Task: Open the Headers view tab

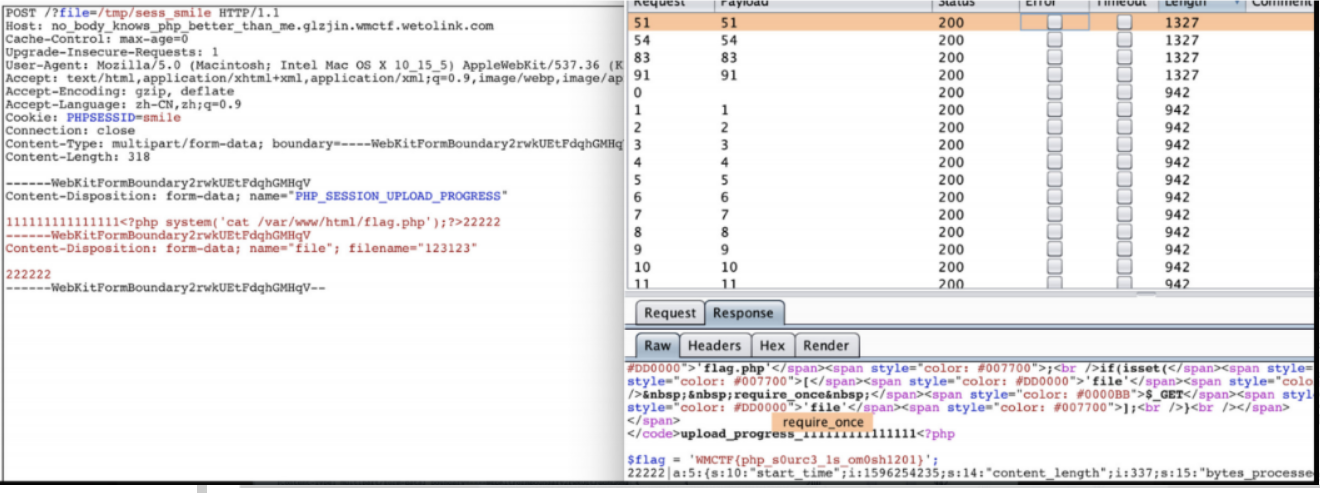Action: pyautogui.click(x=714, y=345)
